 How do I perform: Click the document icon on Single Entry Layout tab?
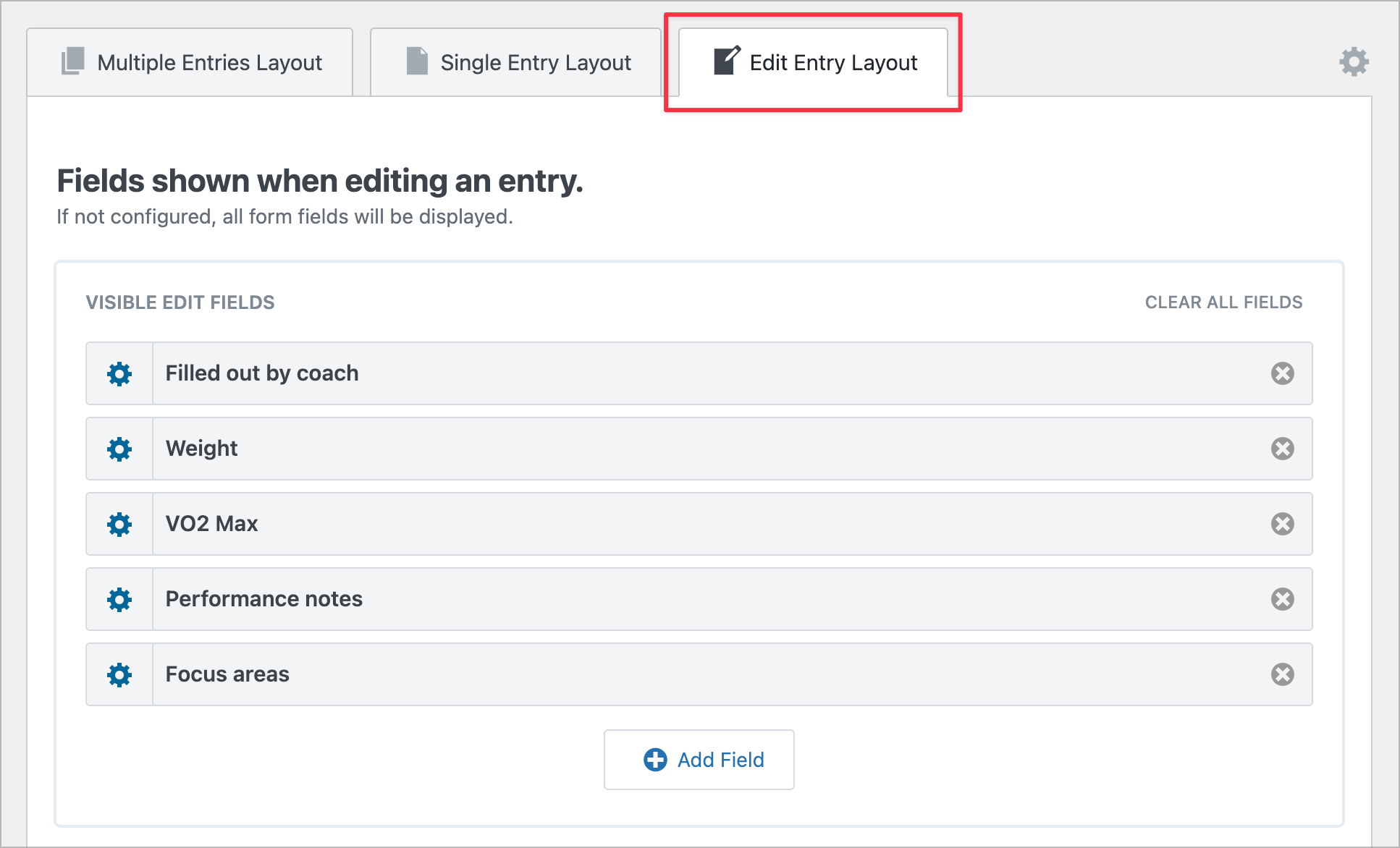point(416,62)
